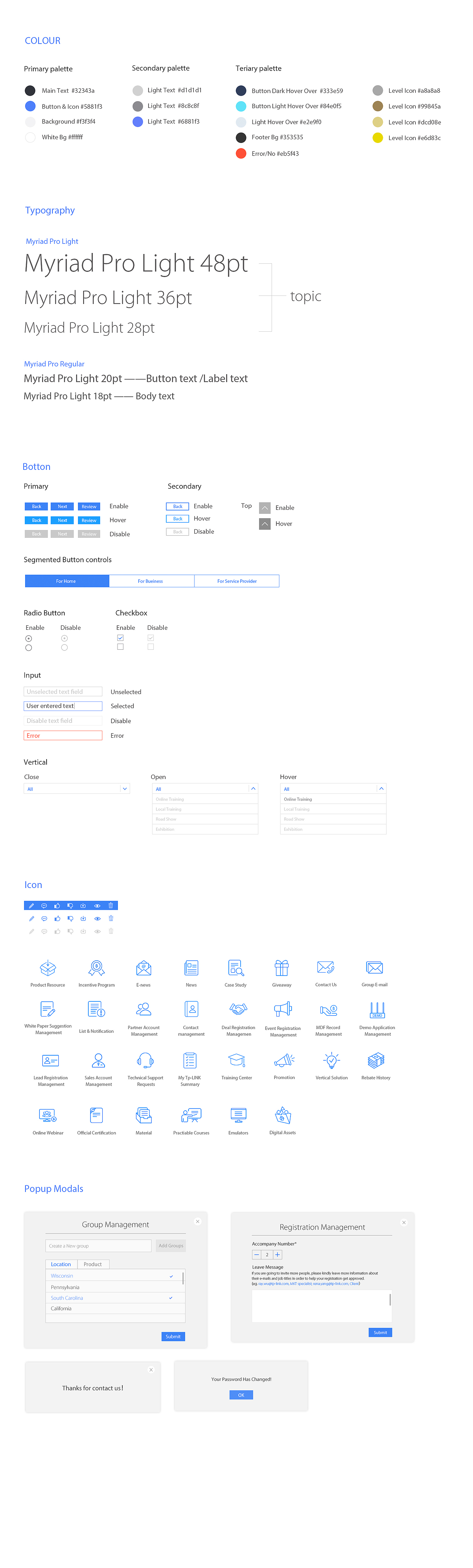
Task: Open the Digital Assets icon
Action: (282, 1115)
